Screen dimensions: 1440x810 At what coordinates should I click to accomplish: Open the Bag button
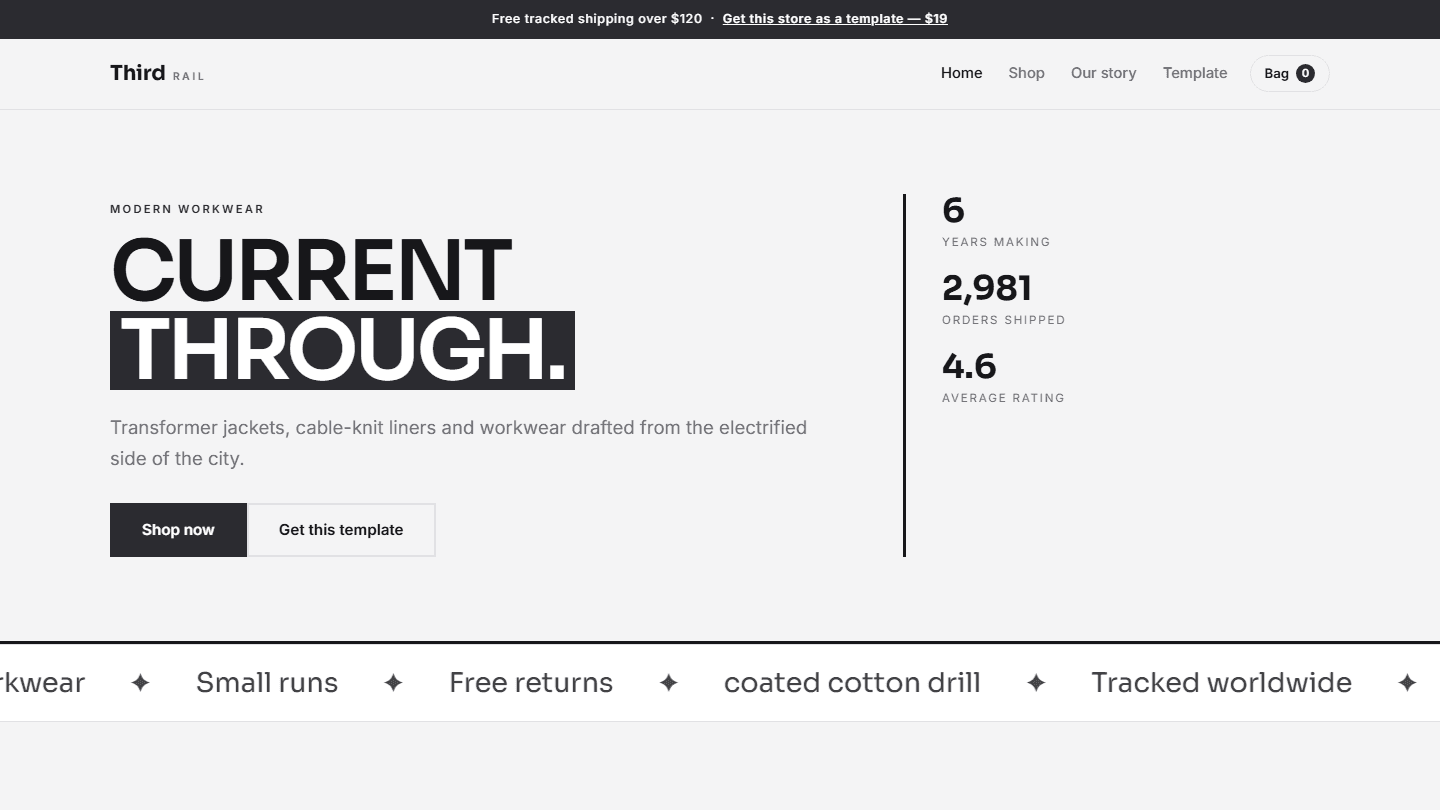coord(1289,73)
